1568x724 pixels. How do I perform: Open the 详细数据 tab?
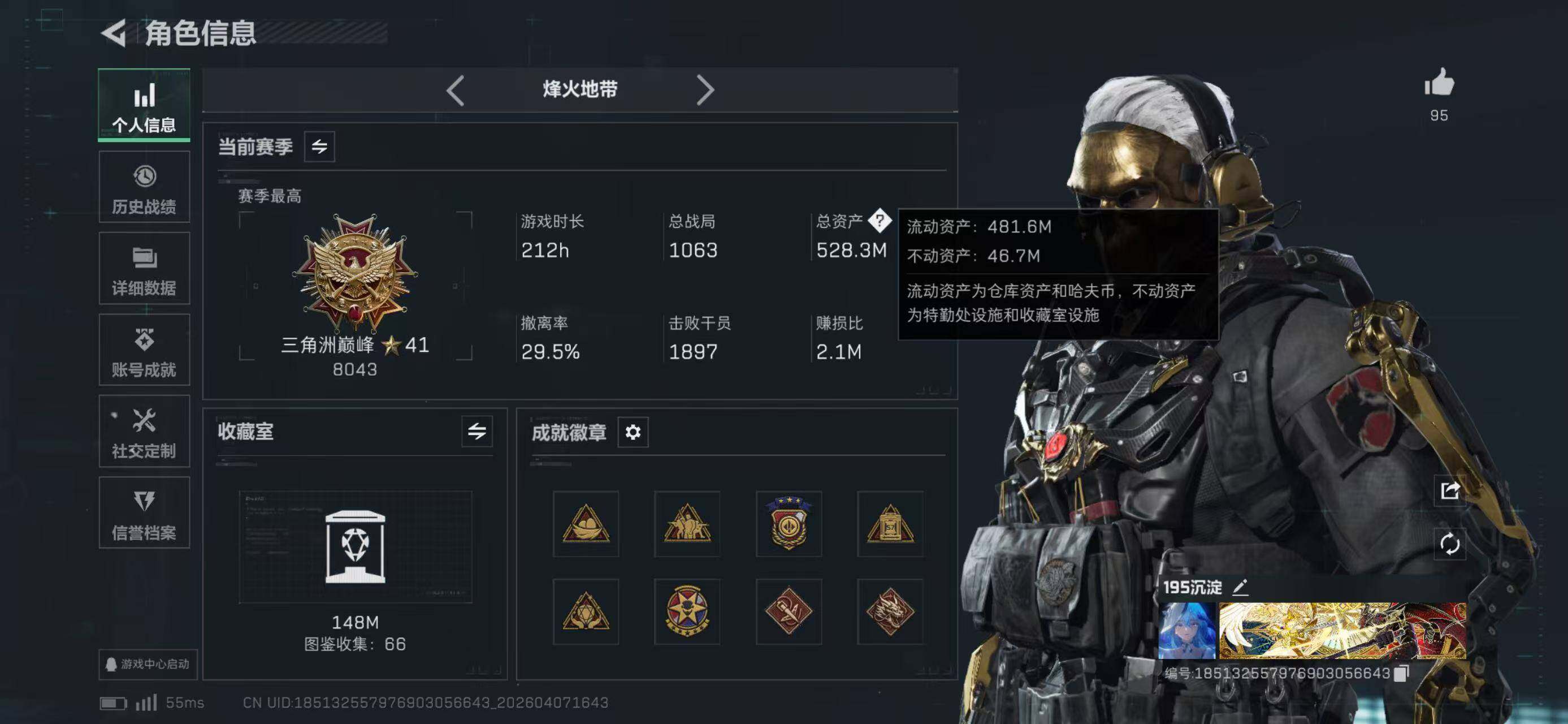coord(144,269)
